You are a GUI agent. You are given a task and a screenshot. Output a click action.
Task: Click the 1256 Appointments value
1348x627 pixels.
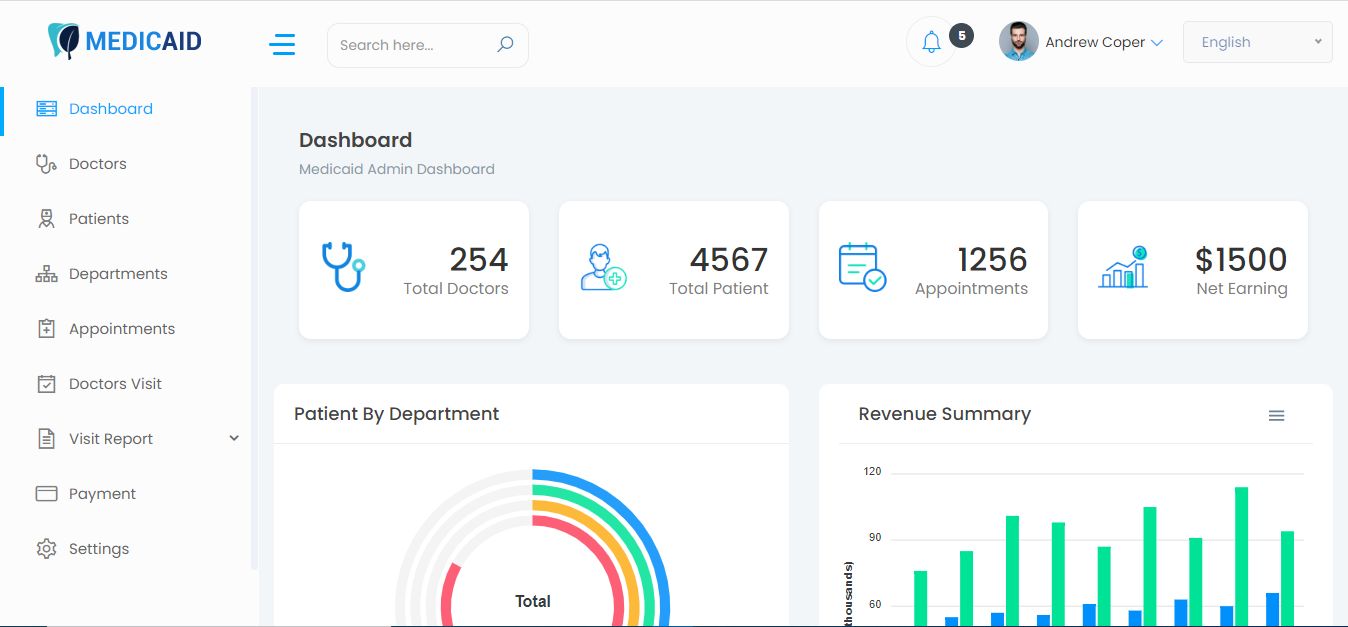pyautogui.click(x=992, y=260)
